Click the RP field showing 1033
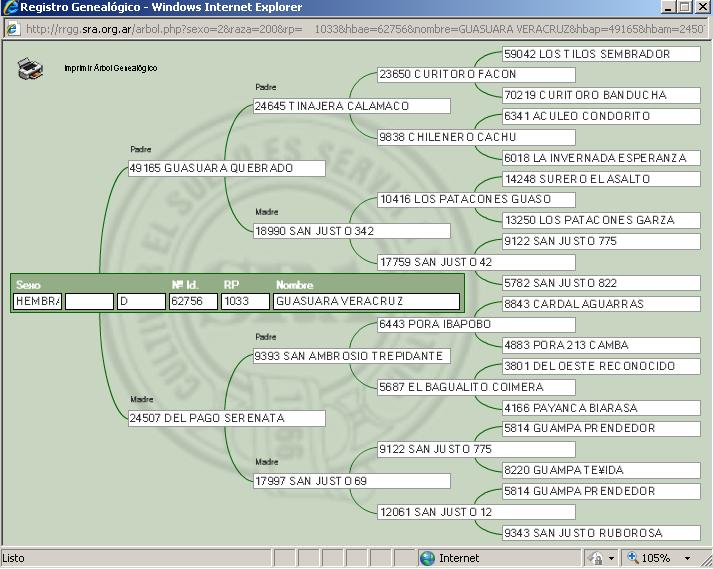The width and height of the screenshot is (713, 569). [x=245, y=301]
